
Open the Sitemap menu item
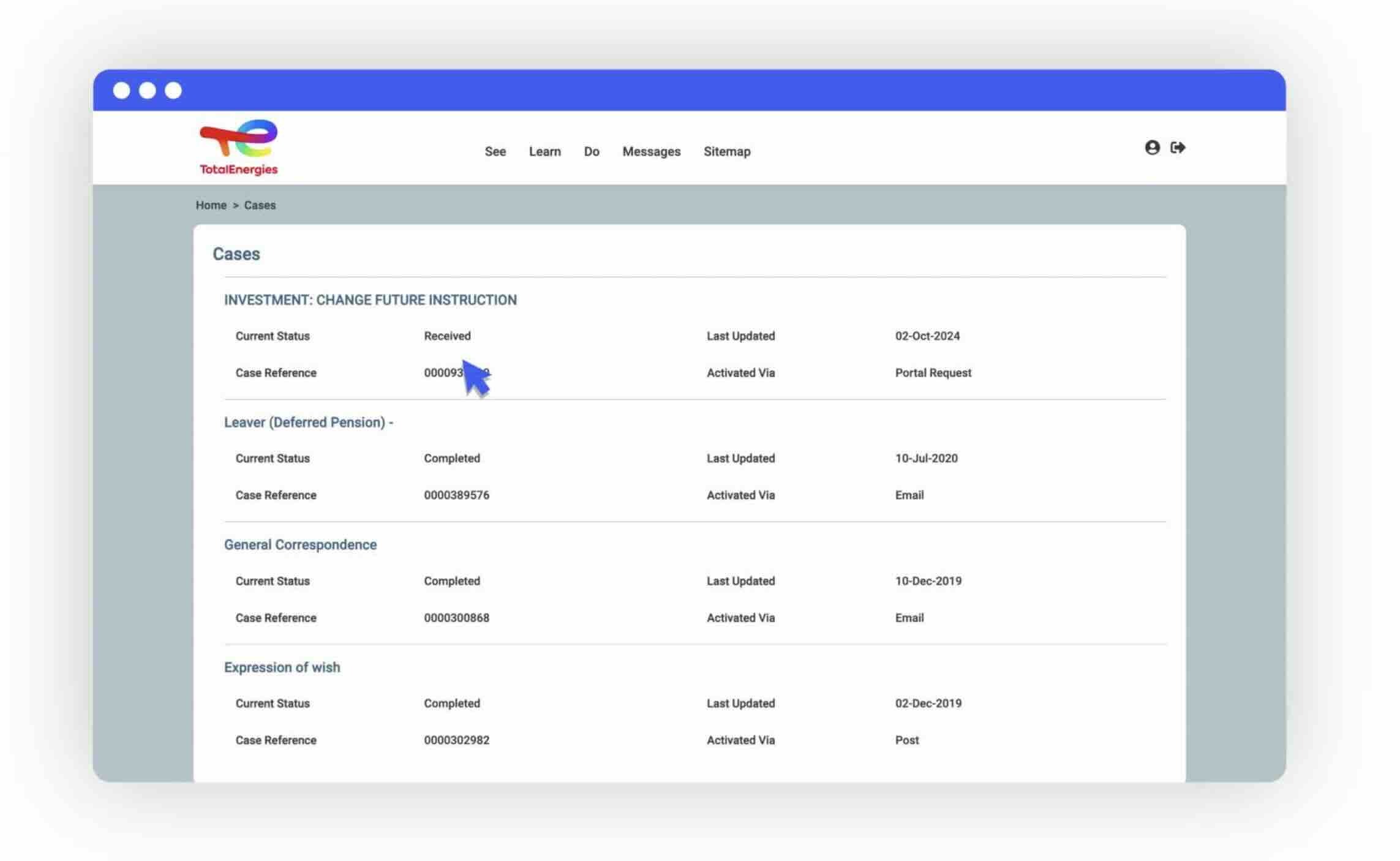726,151
